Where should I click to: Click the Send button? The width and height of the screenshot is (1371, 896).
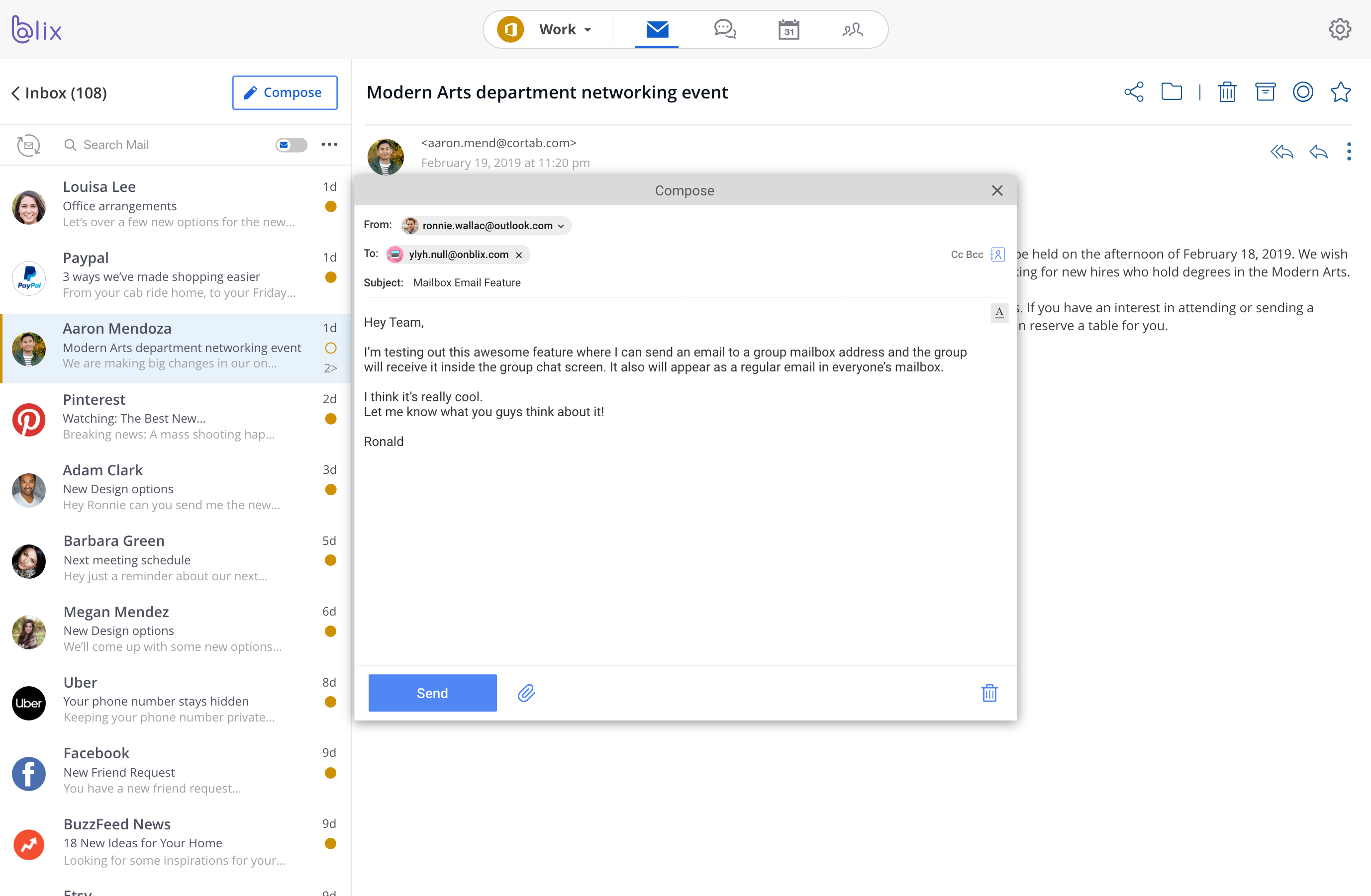(433, 693)
